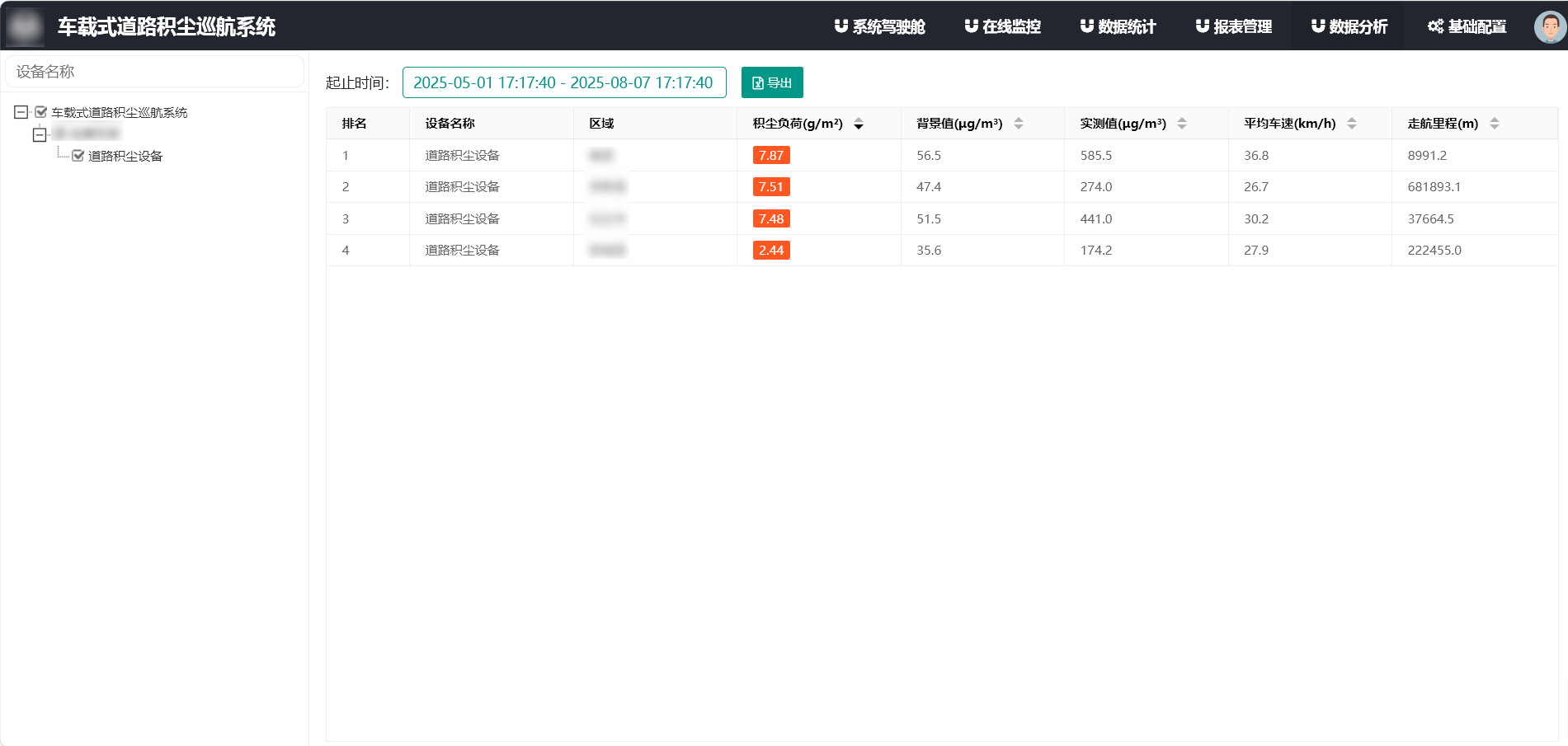Open 基础配置 gear settings menu
The width and height of the screenshot is (1568, 746).
[1467, 26]
